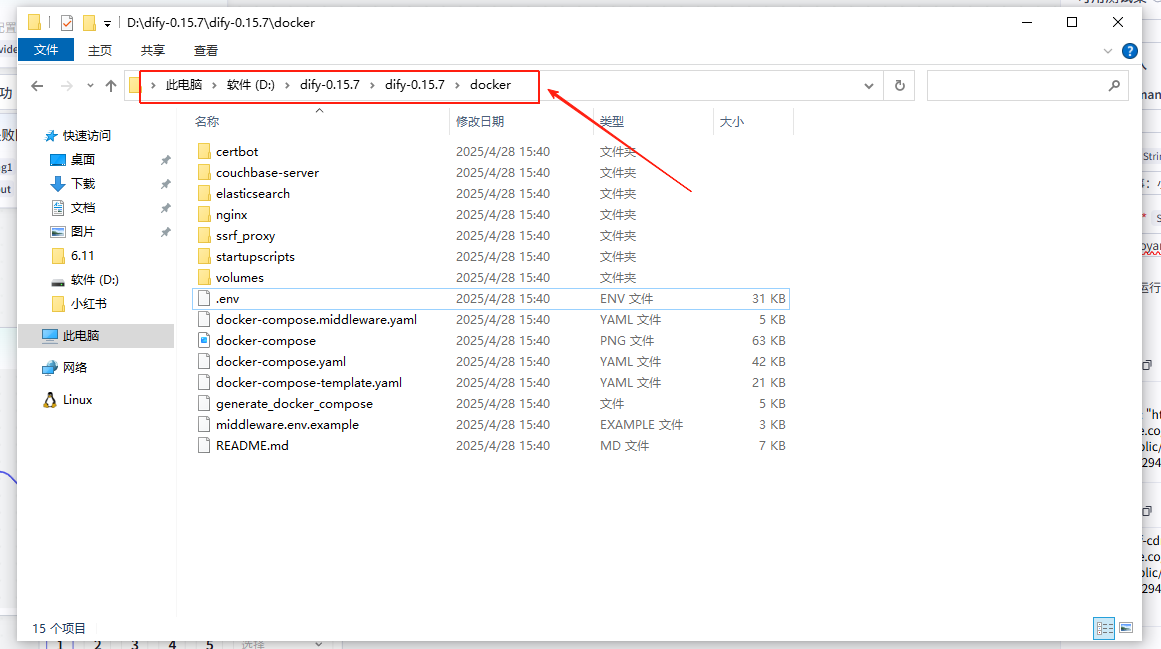Switch to the 查看 ribbon tab
The image size is (1161, 649).
tap(206, 50)
